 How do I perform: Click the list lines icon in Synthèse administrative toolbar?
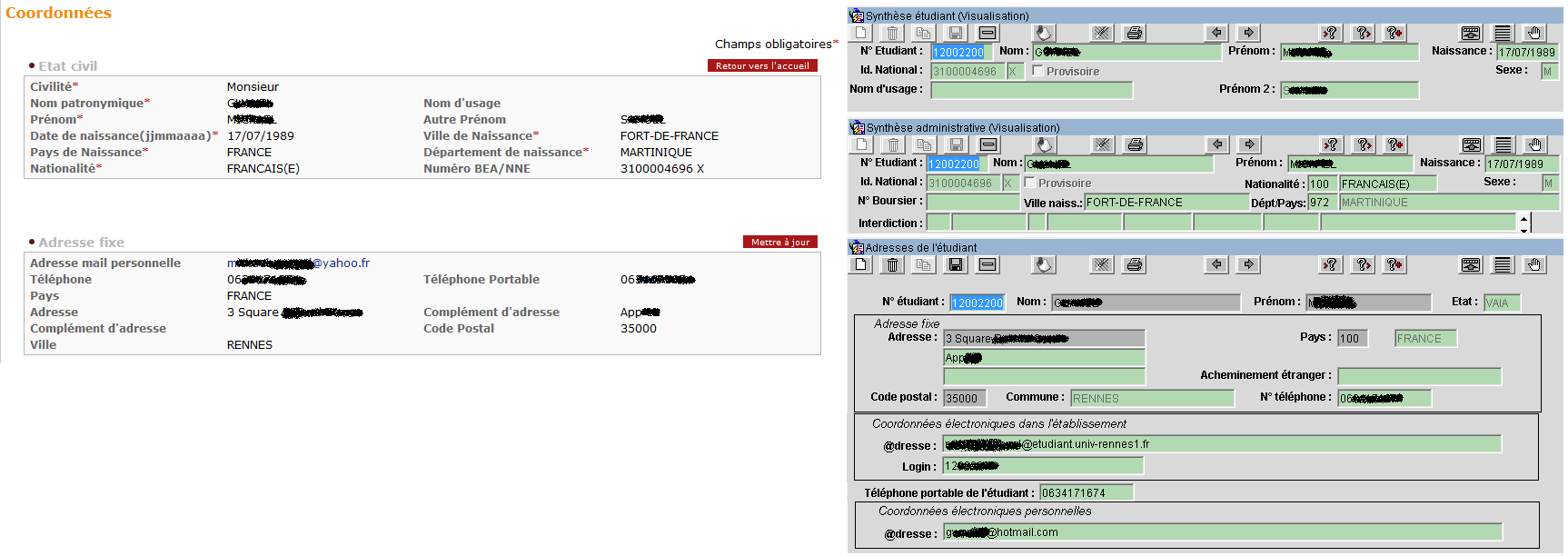(1503, 144)
